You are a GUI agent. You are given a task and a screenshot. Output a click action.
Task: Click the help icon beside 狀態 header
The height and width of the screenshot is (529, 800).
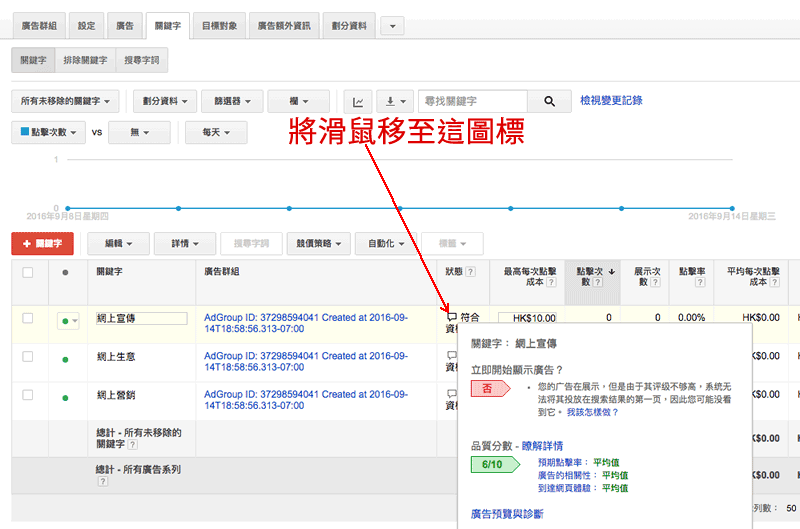click(471, 272)
